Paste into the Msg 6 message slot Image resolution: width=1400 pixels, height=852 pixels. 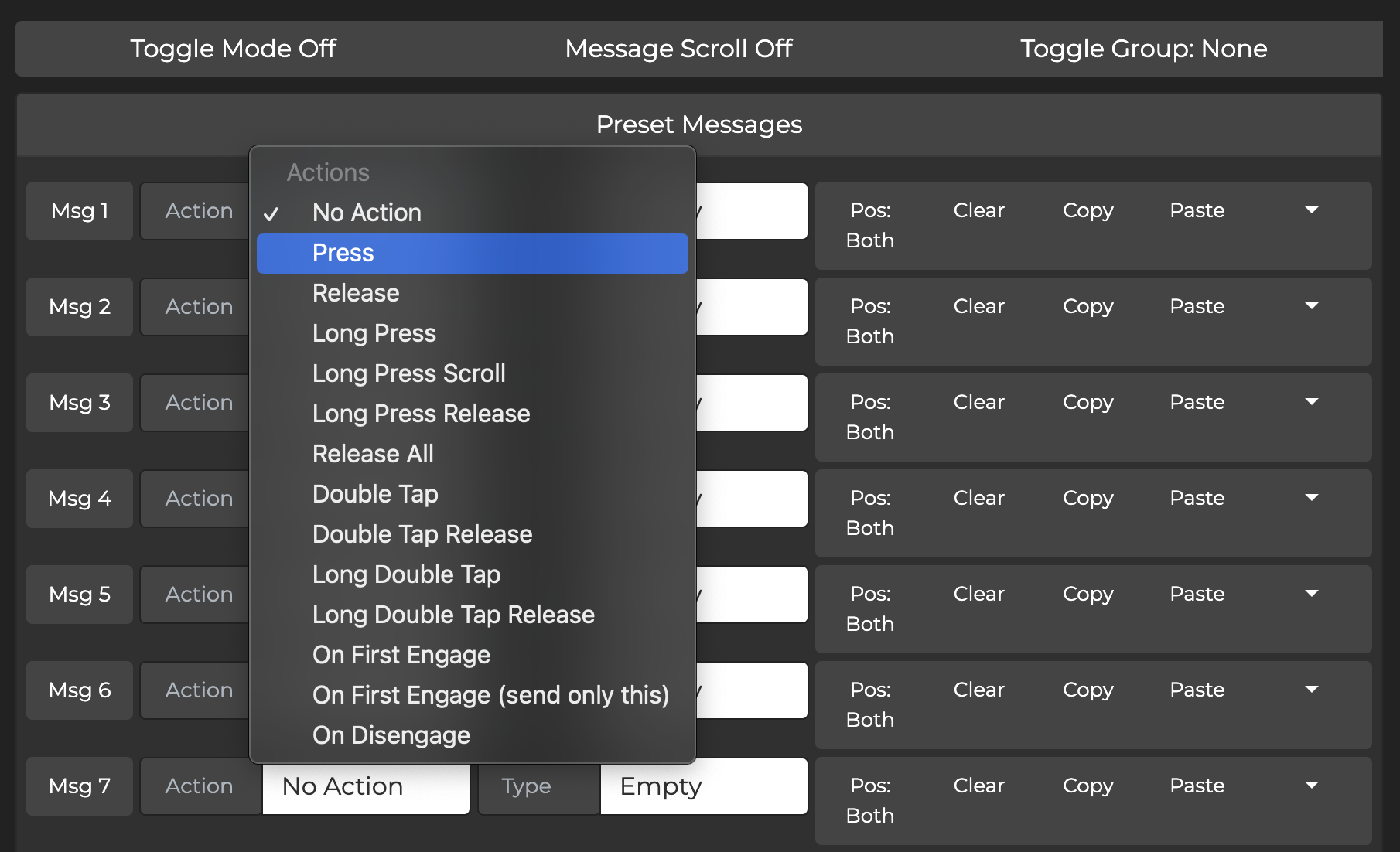1197,689
